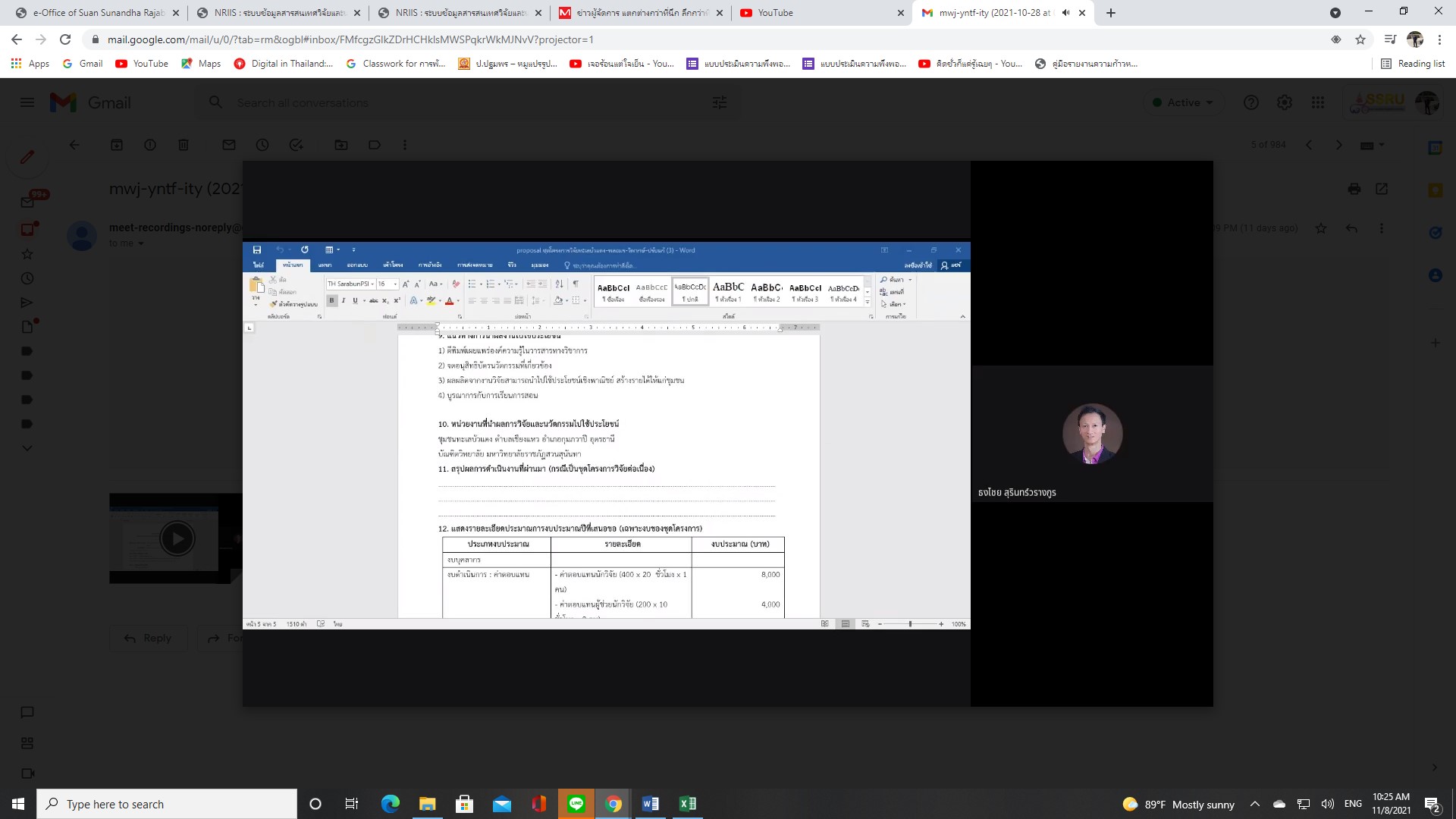Star the open email message

tap(1321, 228)
